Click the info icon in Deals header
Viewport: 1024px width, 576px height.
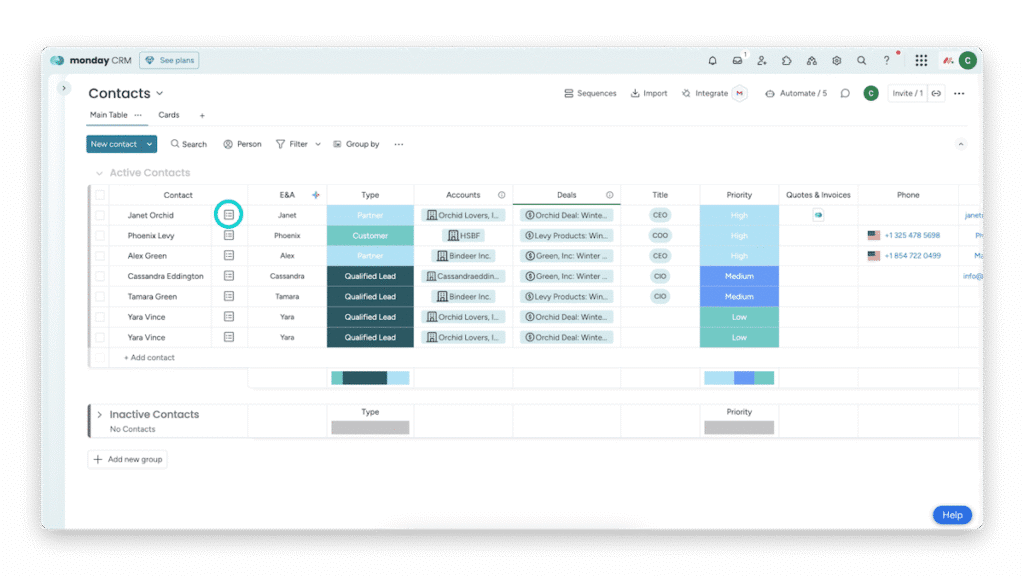(609, 195)
